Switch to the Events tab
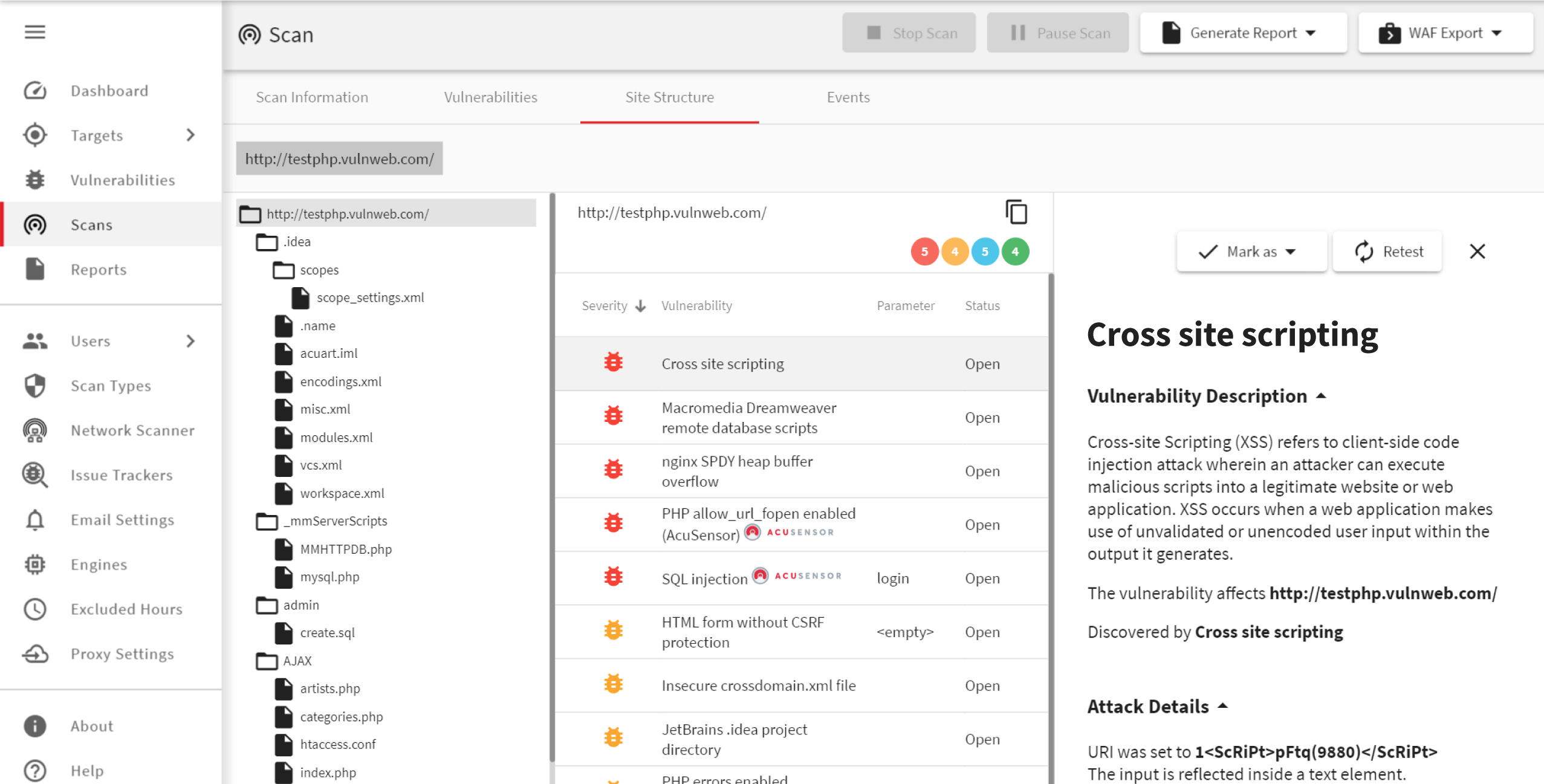Viewport: 1544px width, 784px height. click(x=848, y=97)
